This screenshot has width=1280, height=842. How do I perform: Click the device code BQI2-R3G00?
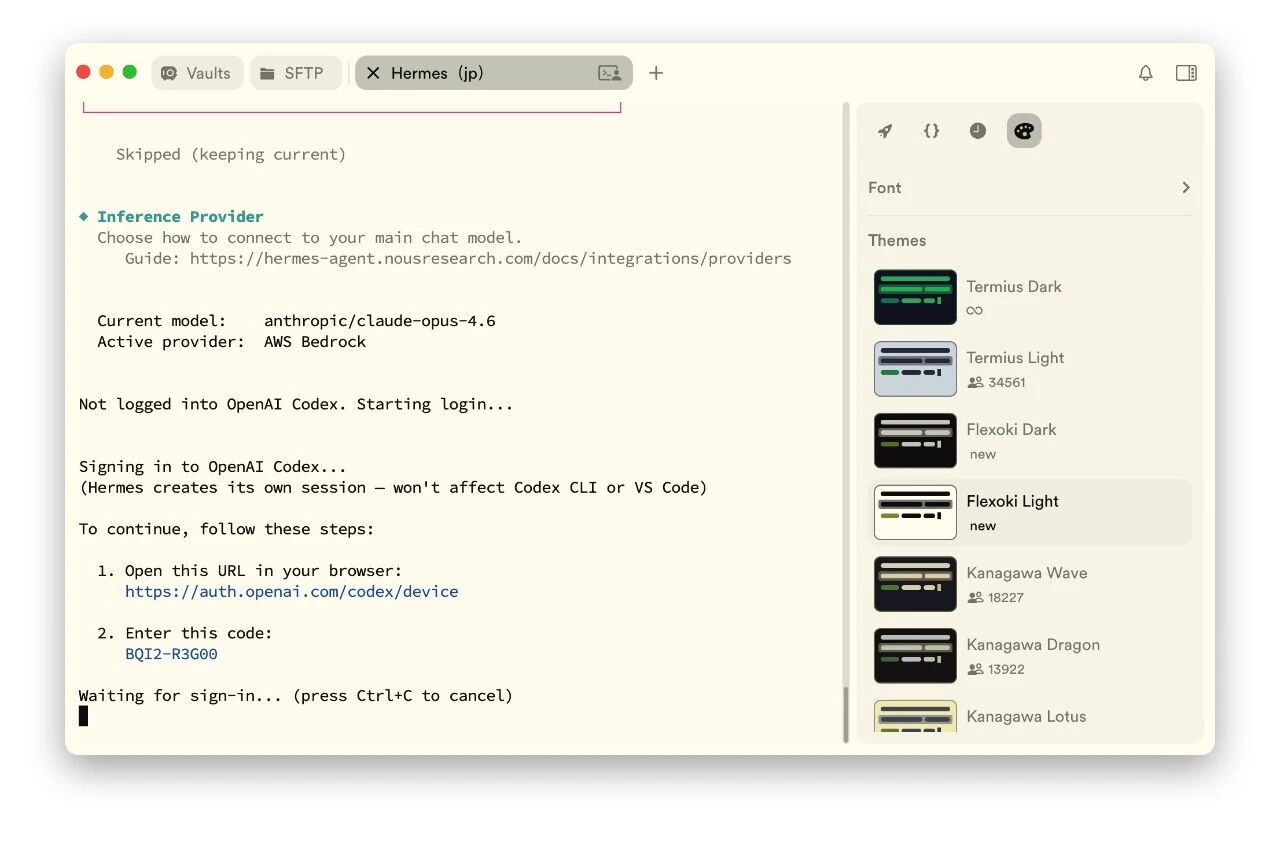[x=171, y=654]
